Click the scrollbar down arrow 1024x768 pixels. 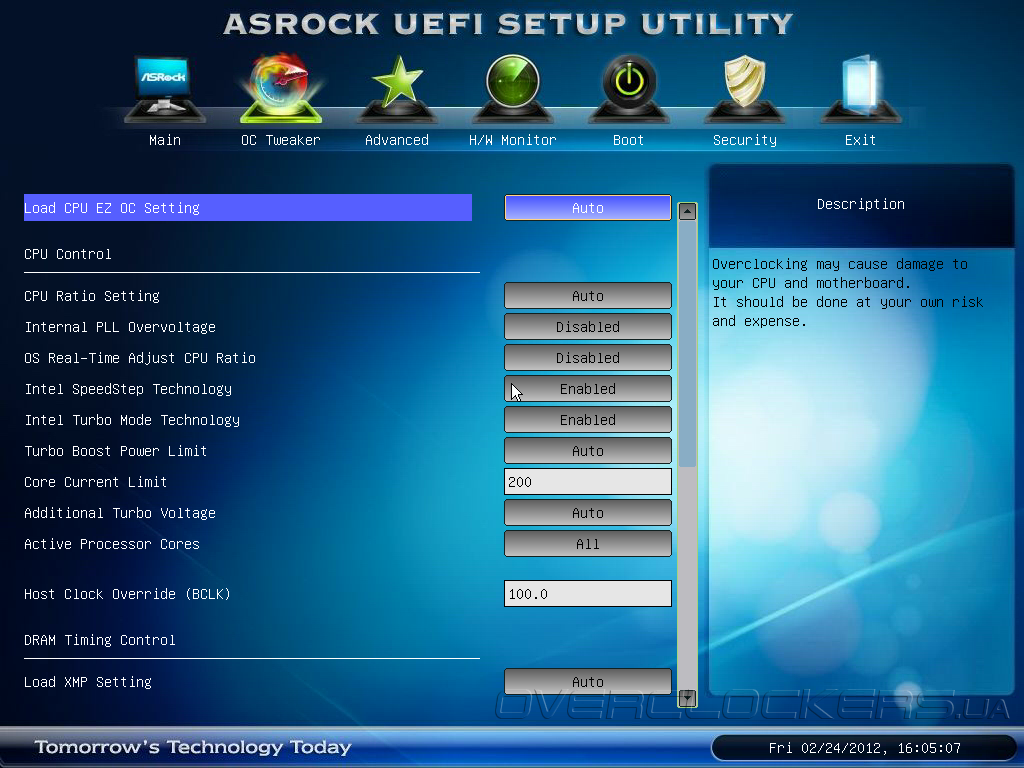click(x=687, y=698)
